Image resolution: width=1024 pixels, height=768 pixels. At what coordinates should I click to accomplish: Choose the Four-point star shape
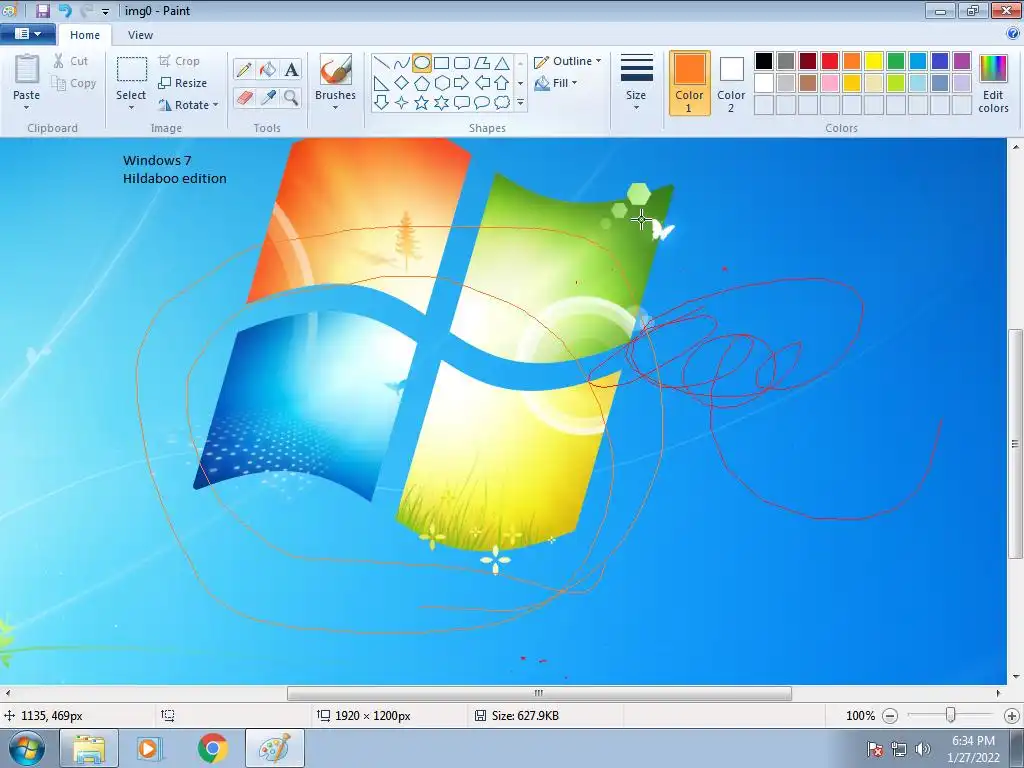point(402,103)
